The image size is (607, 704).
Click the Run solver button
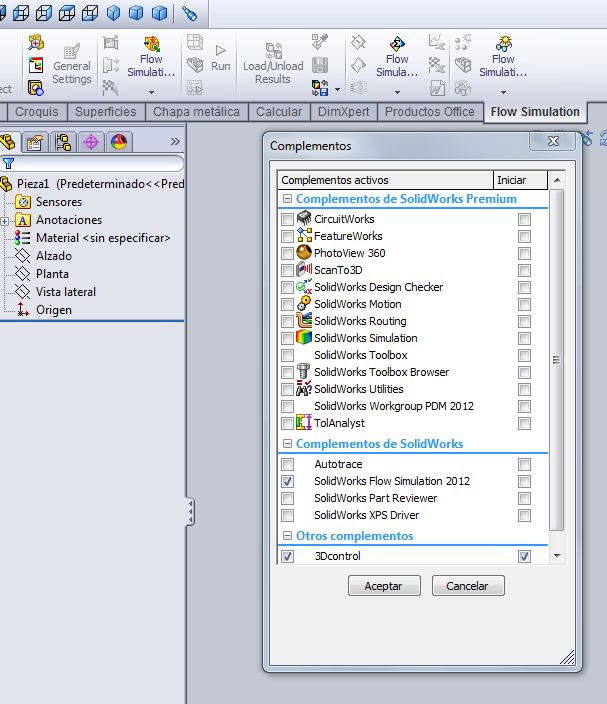pyautogui.click(x=220, y=58)
